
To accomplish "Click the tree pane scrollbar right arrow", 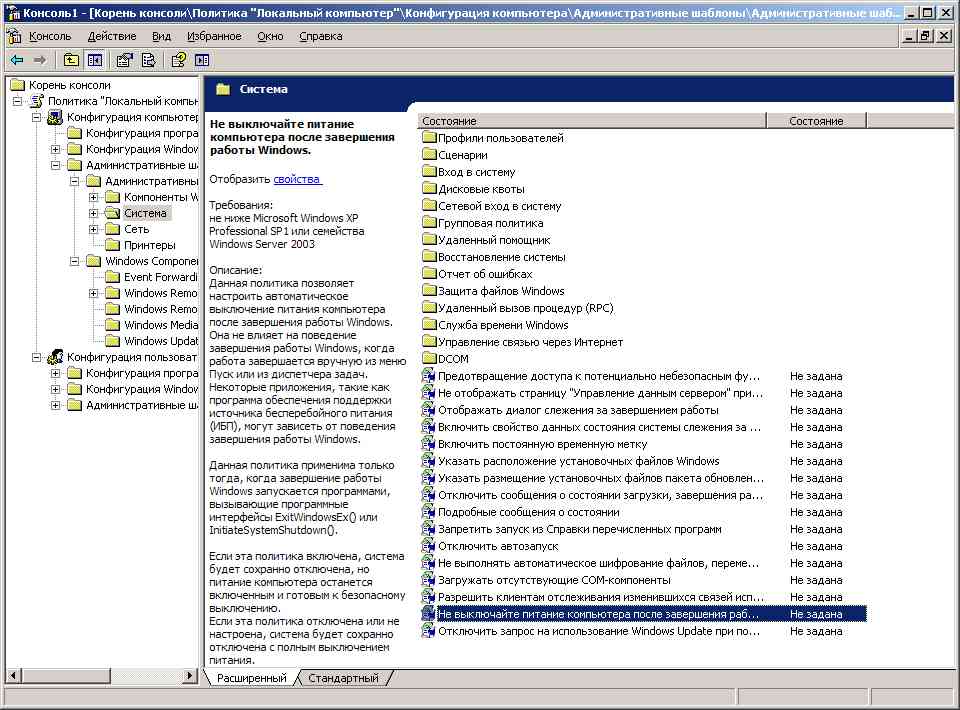I will (x=190, y=676).
